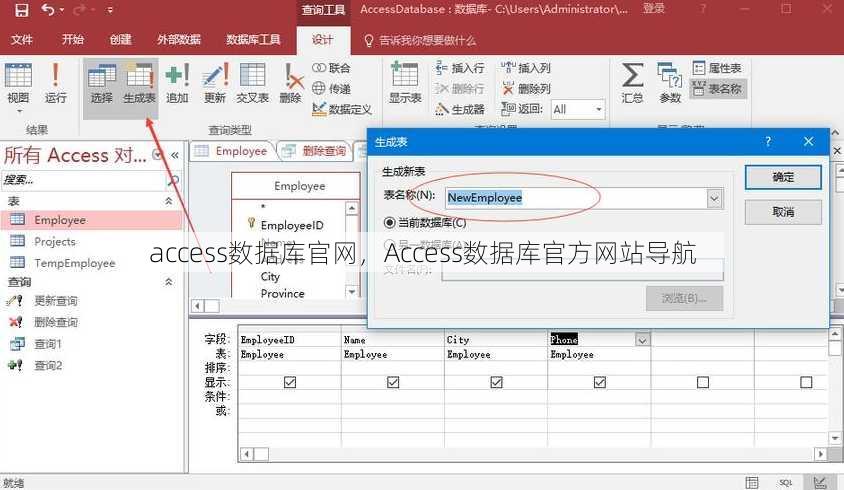Uncheck show box under Name column
This screenshot has height=490, width=844.
coord(393,382)
